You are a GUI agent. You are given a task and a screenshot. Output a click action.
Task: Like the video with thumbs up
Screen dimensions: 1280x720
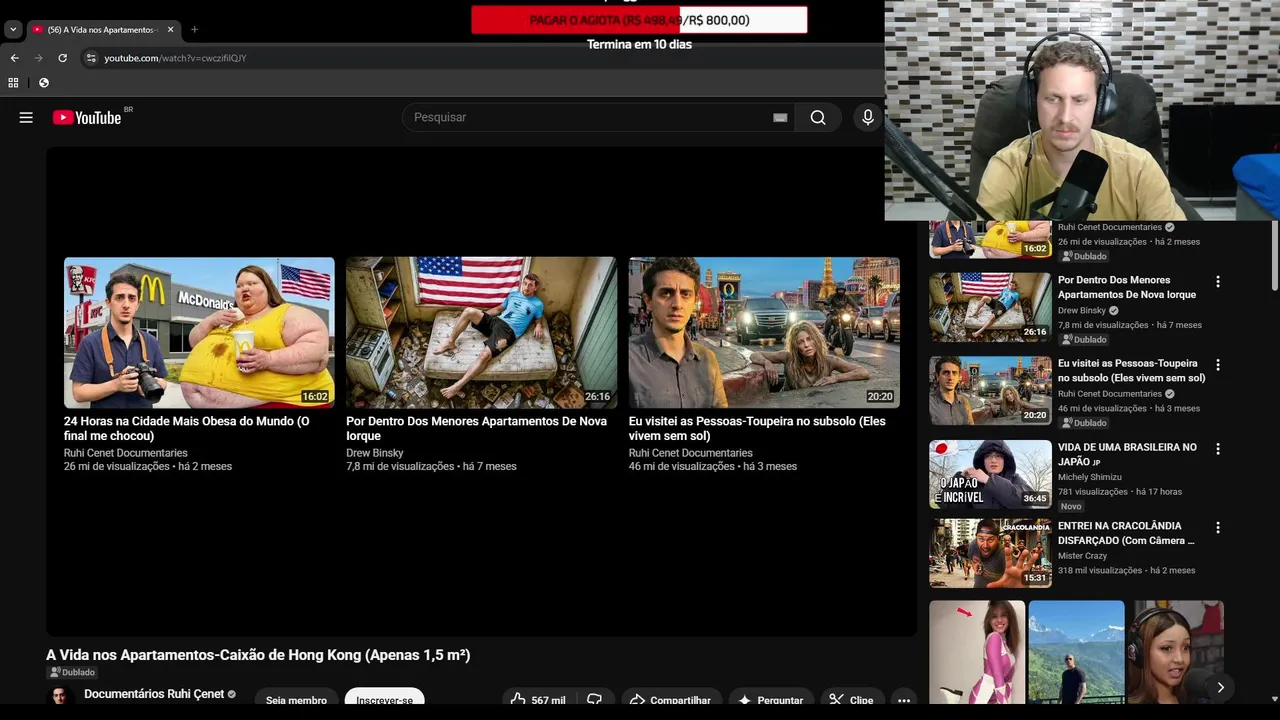[538, 700]
